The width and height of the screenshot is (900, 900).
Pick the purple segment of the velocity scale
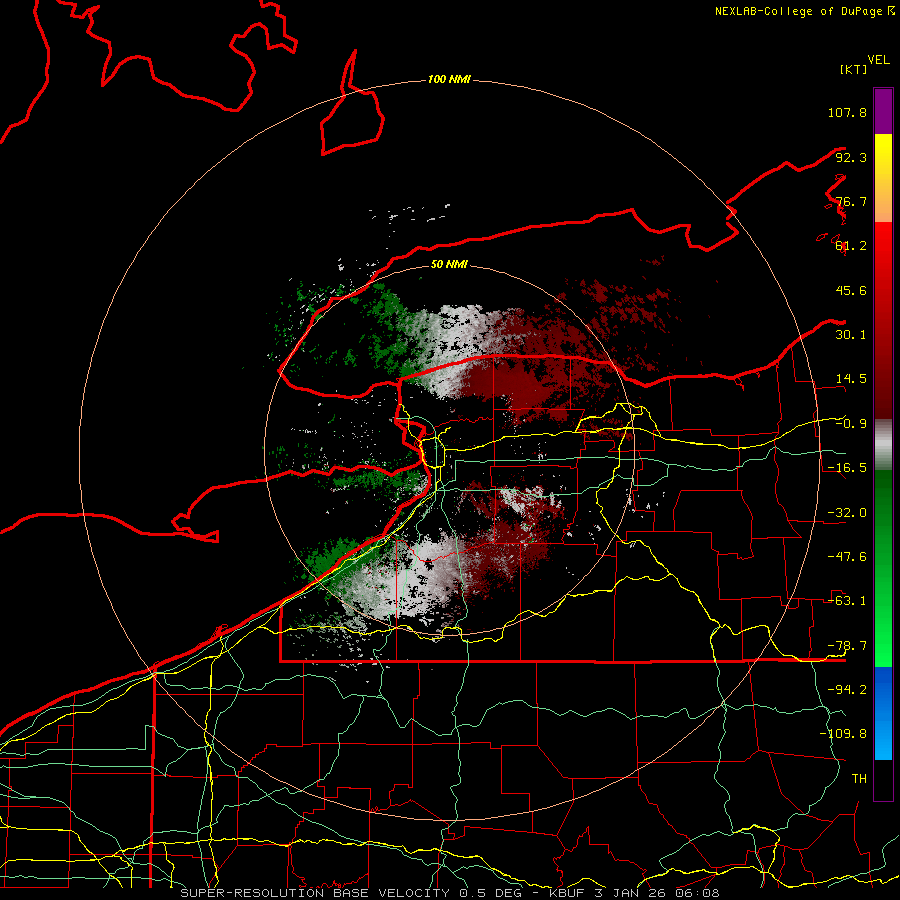(x=883, y=111)
